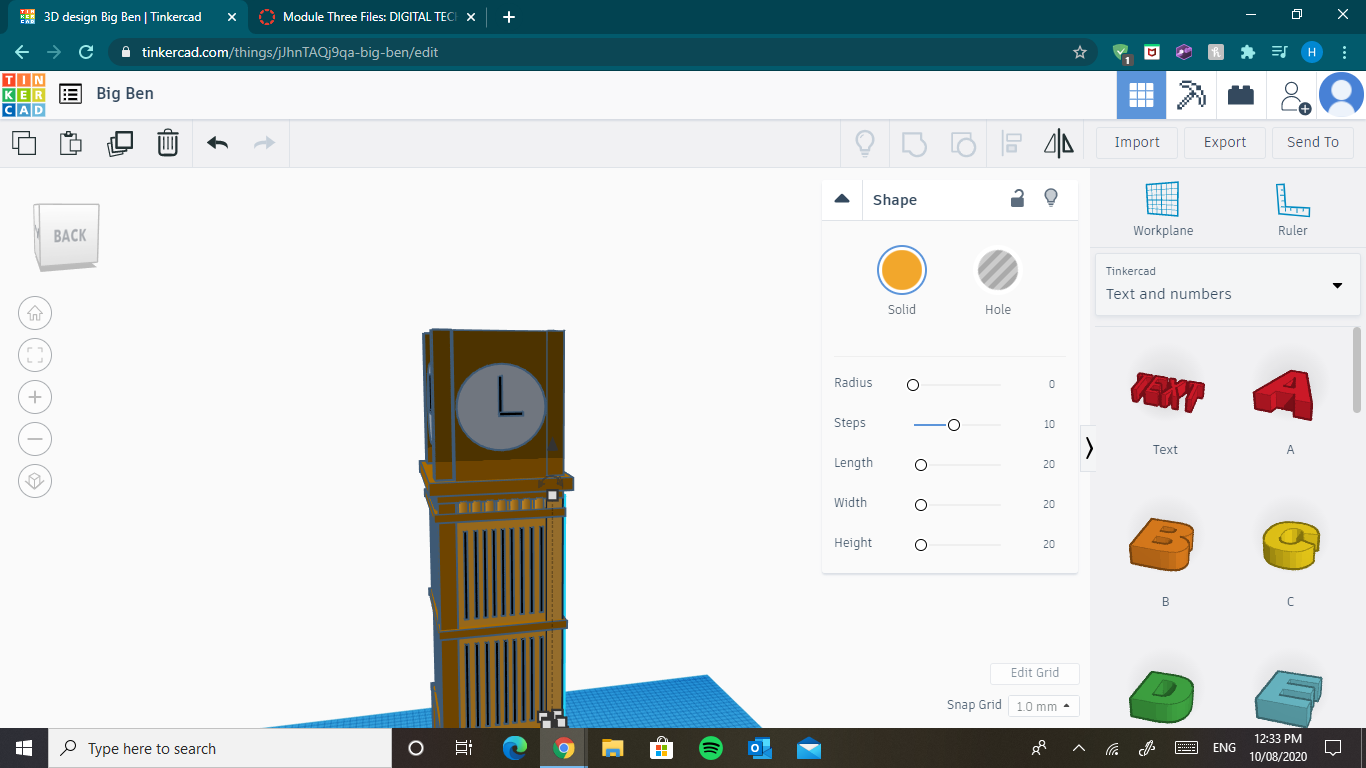Open the designs list icon
The image size is (1366, 768).
click(70, 94)
